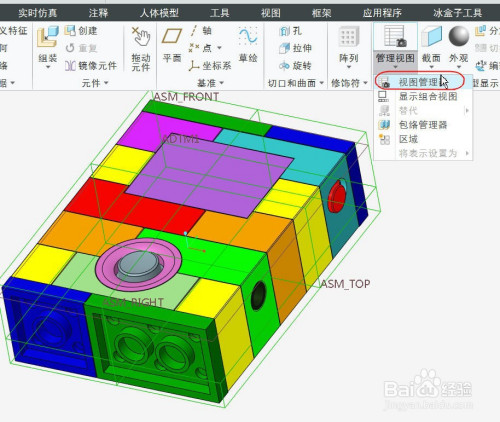Open the 注释 ribbon tab

click(x=98, y=13)
